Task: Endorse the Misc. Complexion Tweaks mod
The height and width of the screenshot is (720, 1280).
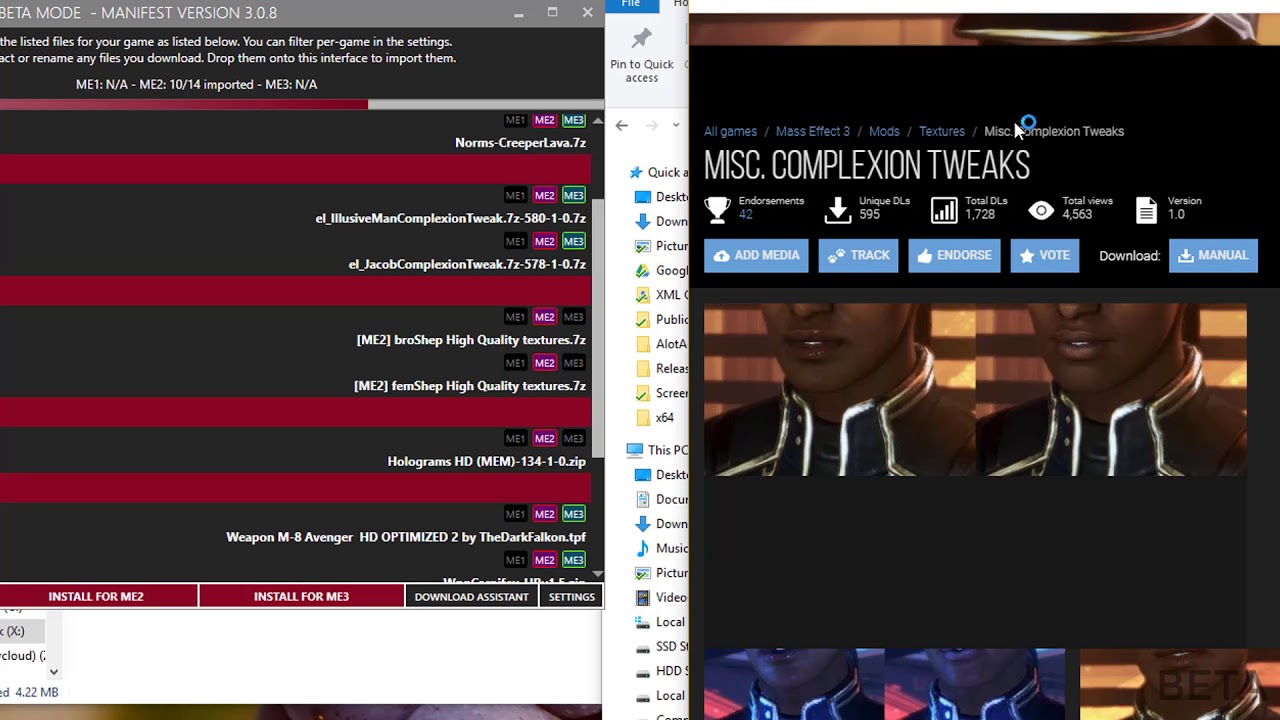Action: (954, 255)
